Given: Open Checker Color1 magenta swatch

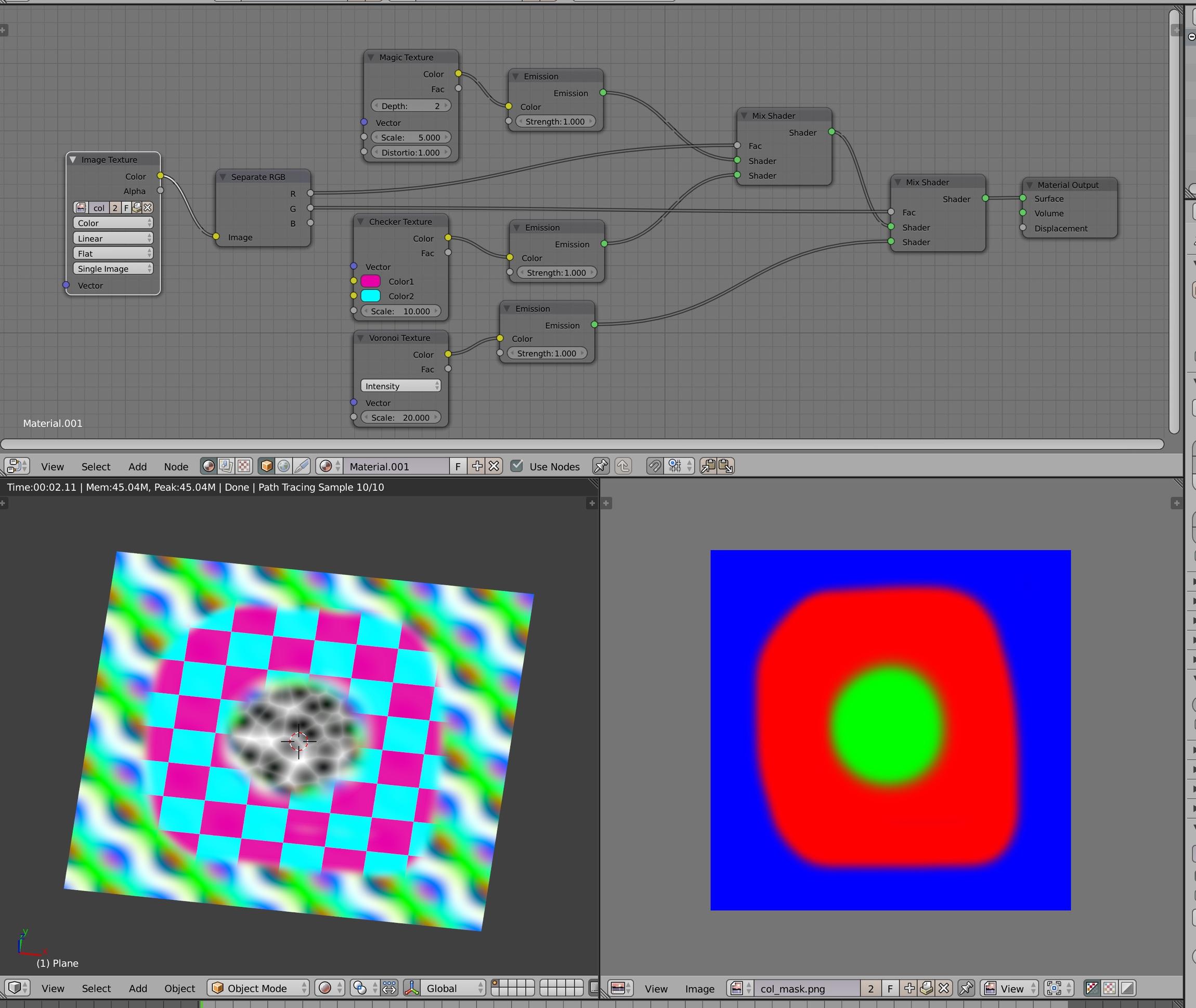Looking at the screenshot, I should tap(371, 281).
